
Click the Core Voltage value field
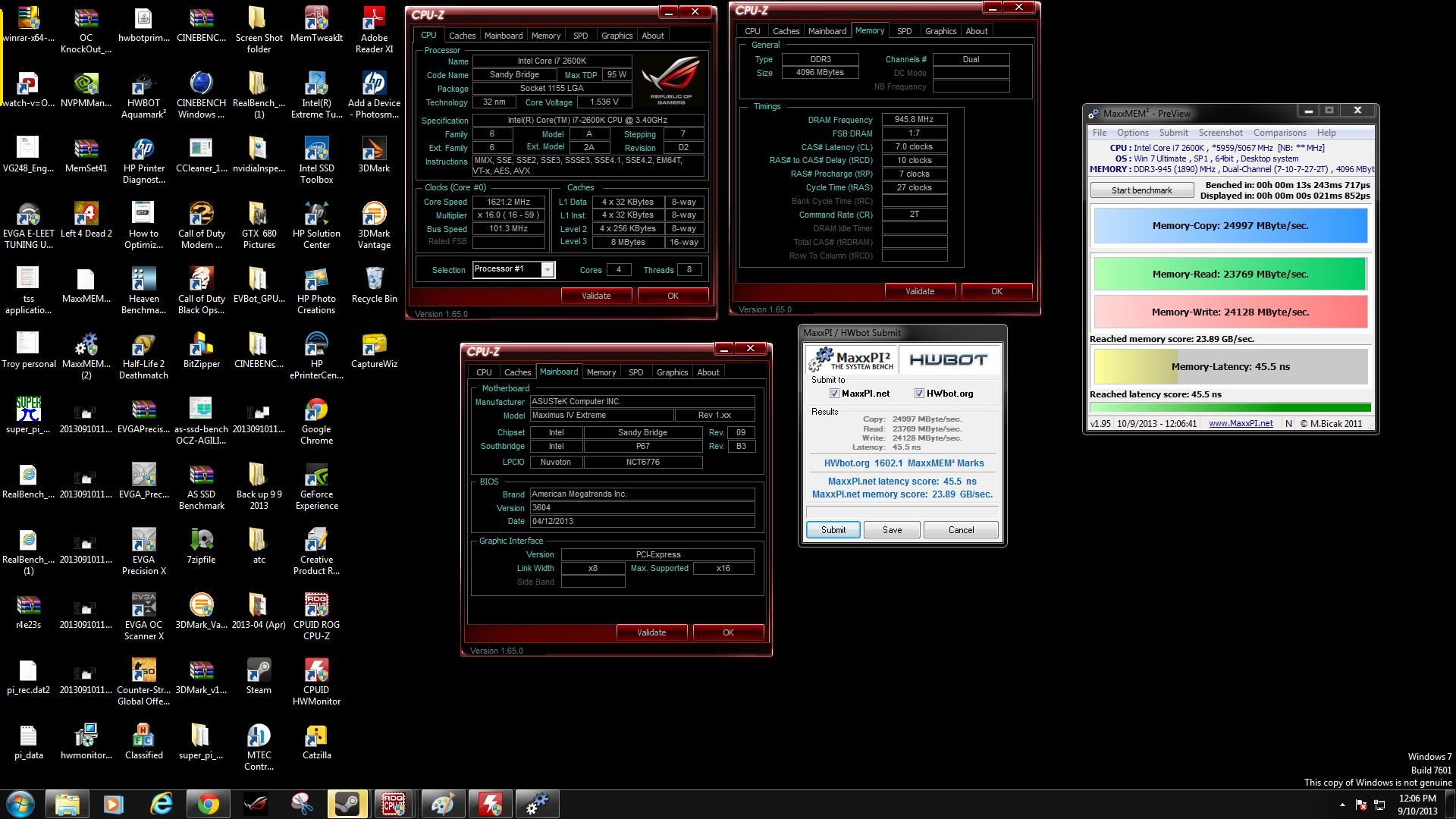pyautogui.click(x=604, y=102)
